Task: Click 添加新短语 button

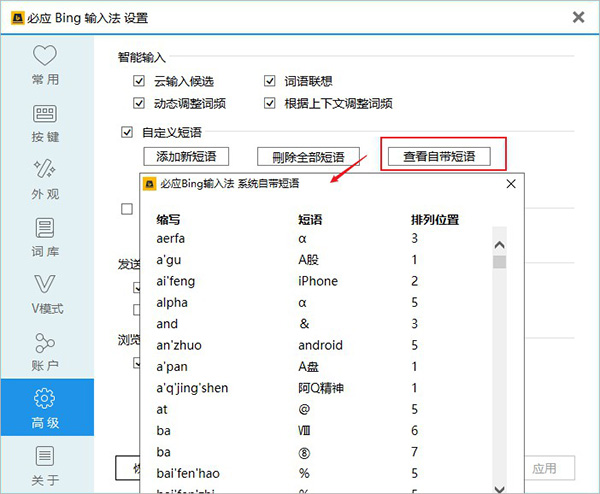Action: pyautogui.click(x=186, y=157)
